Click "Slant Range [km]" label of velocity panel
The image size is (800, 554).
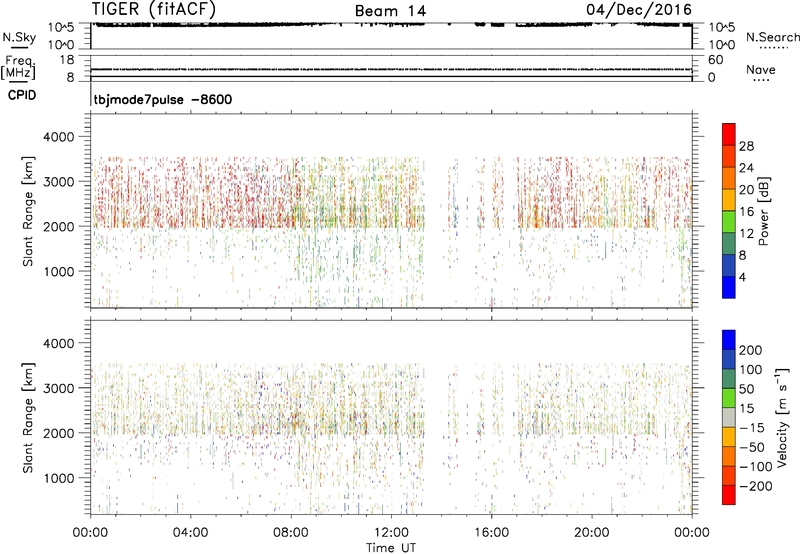coord(28,418)
